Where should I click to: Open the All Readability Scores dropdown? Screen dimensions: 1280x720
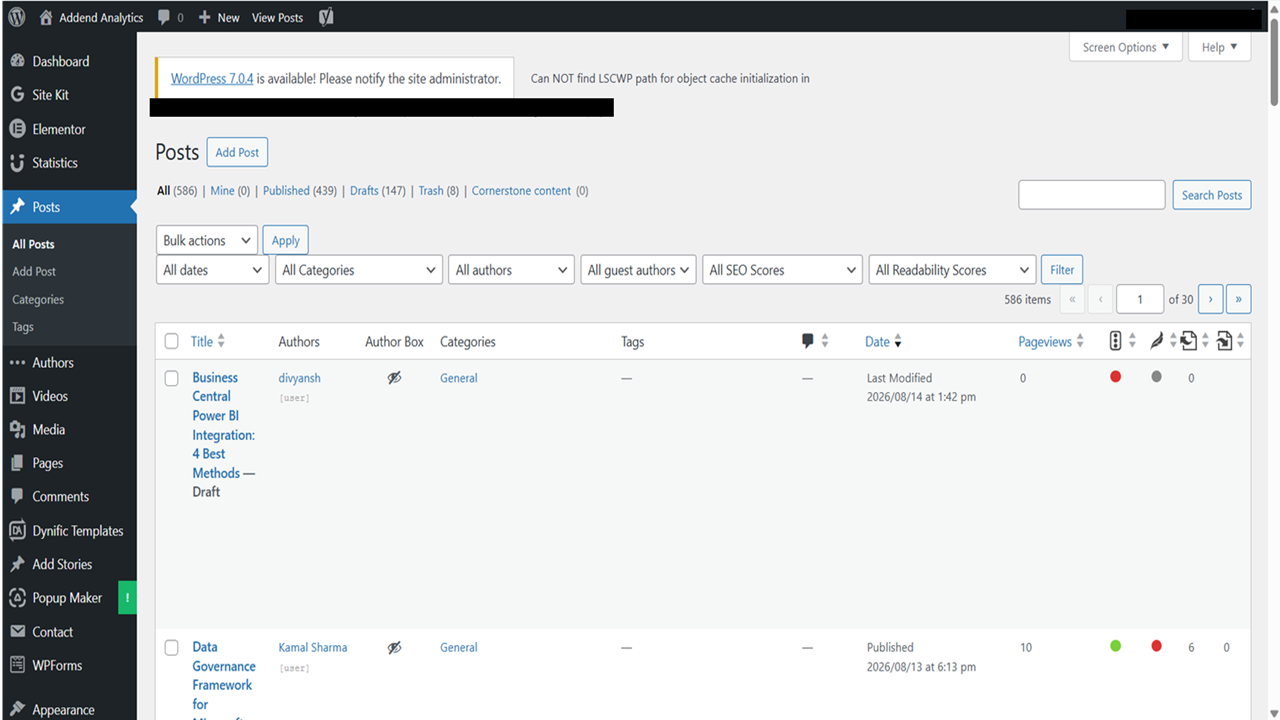pos(952,270)
